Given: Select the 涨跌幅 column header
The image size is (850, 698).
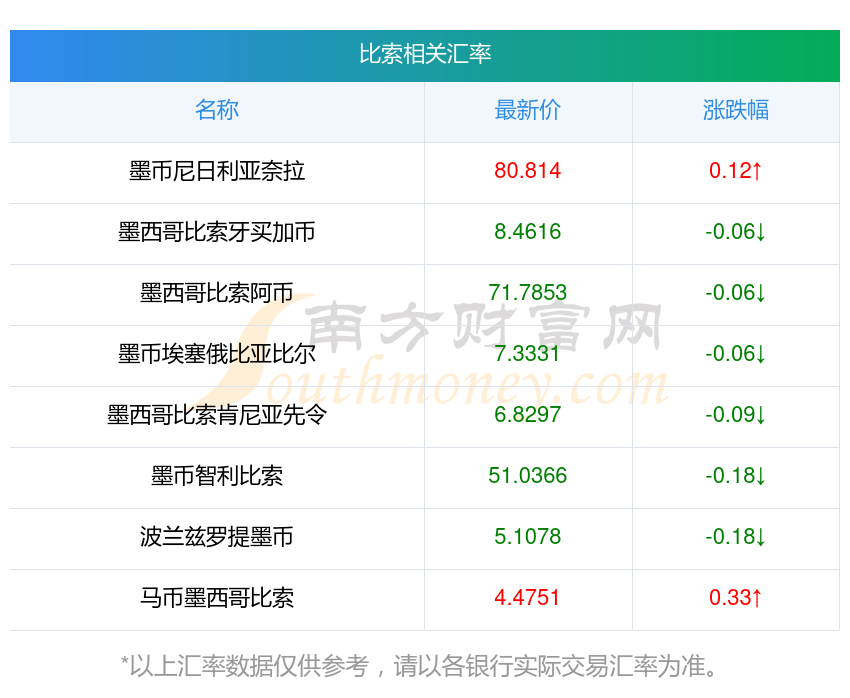Looking at the screenshot, I should coord(736,110).
